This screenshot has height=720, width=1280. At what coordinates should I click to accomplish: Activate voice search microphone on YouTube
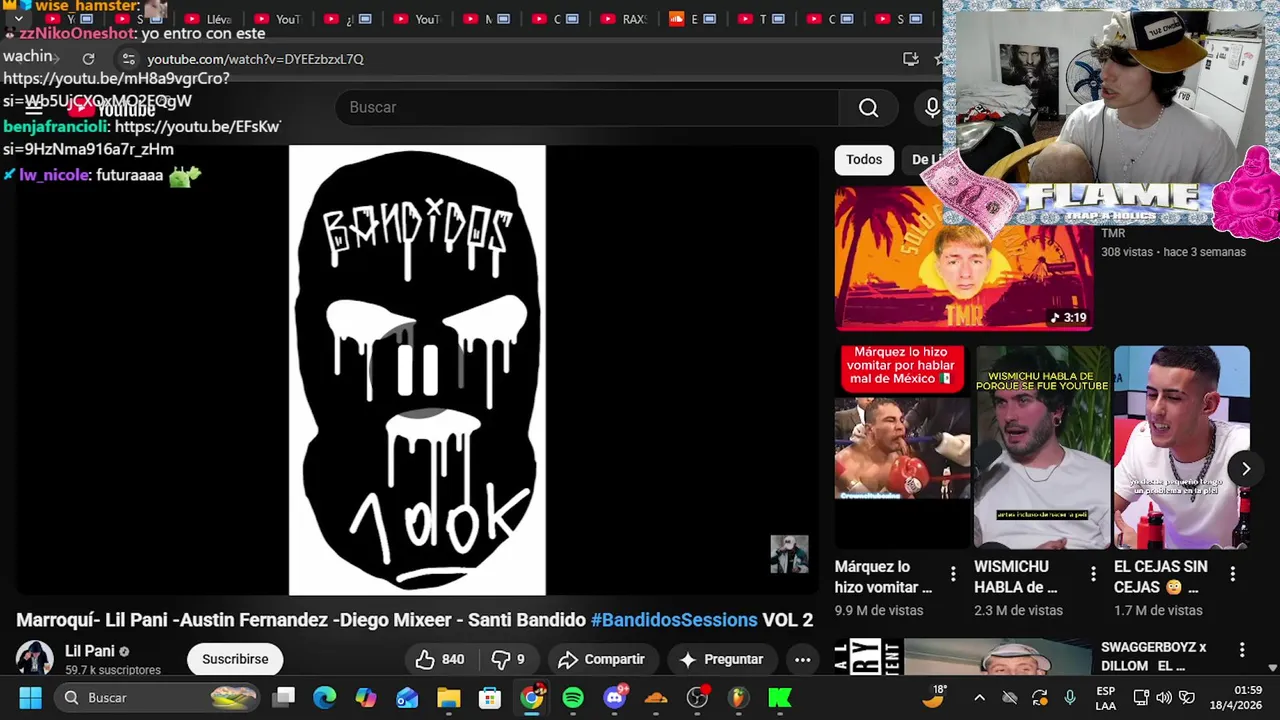tap(931, 107)
